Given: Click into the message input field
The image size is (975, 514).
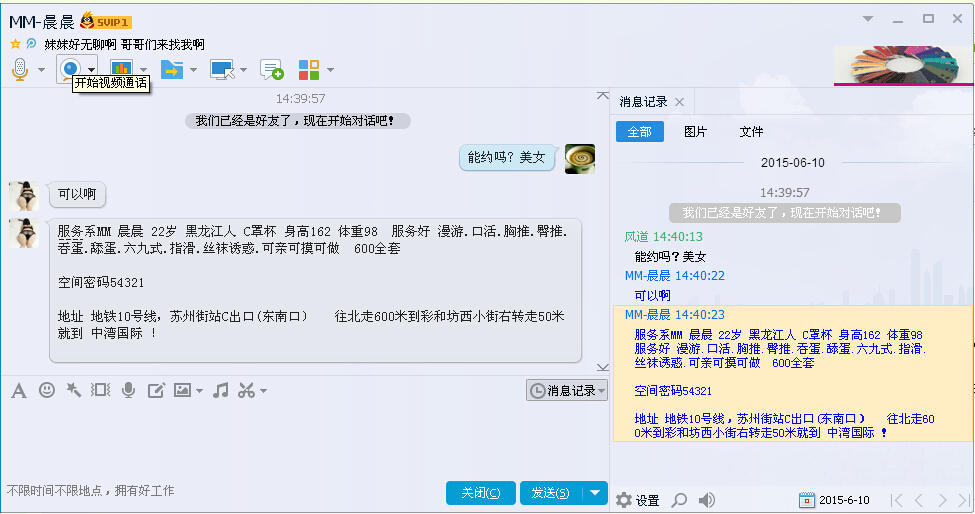Looking at the screenshot, I should tap(300, 440).
